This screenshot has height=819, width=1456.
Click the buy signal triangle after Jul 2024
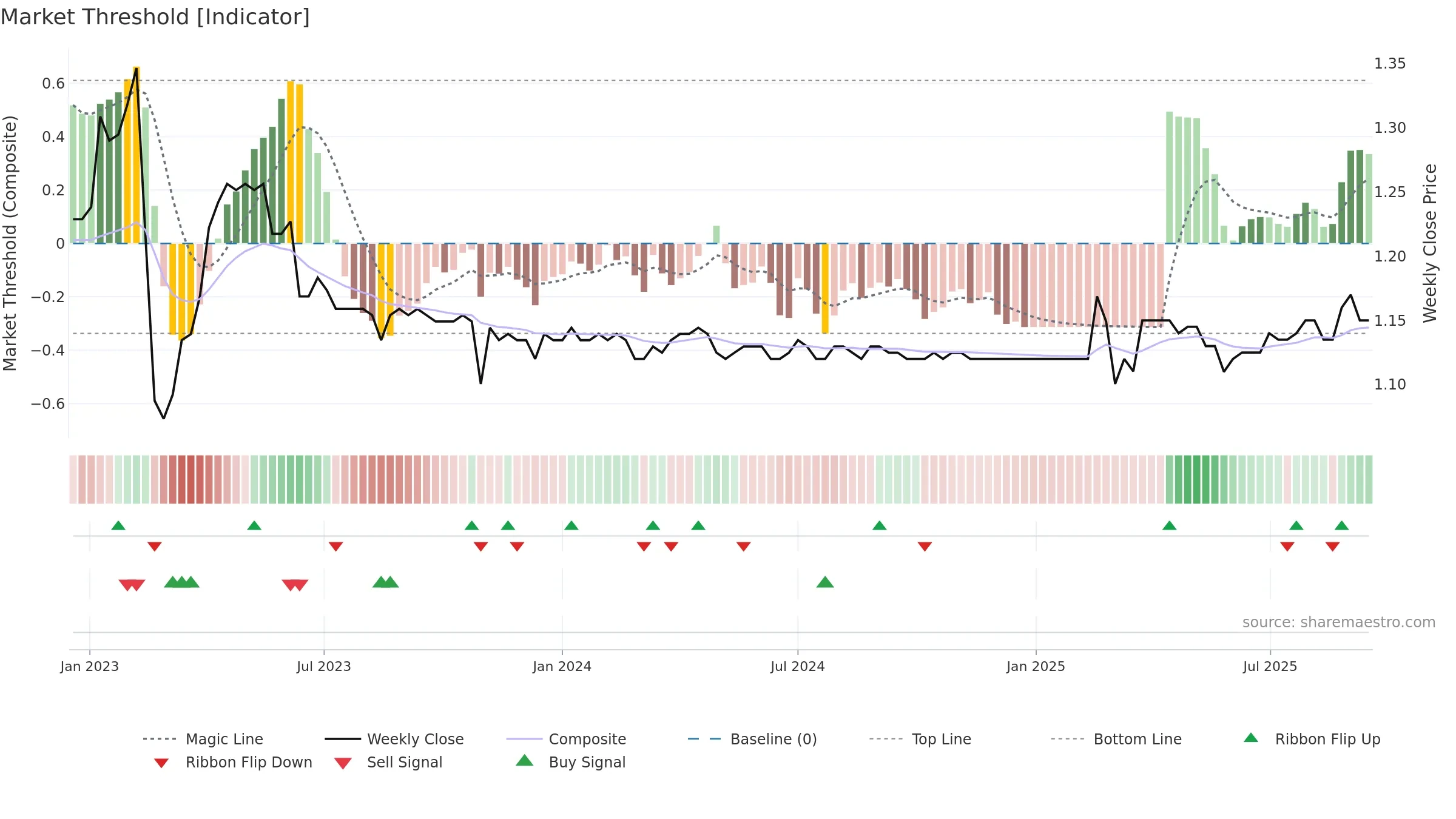coord(825,582)
